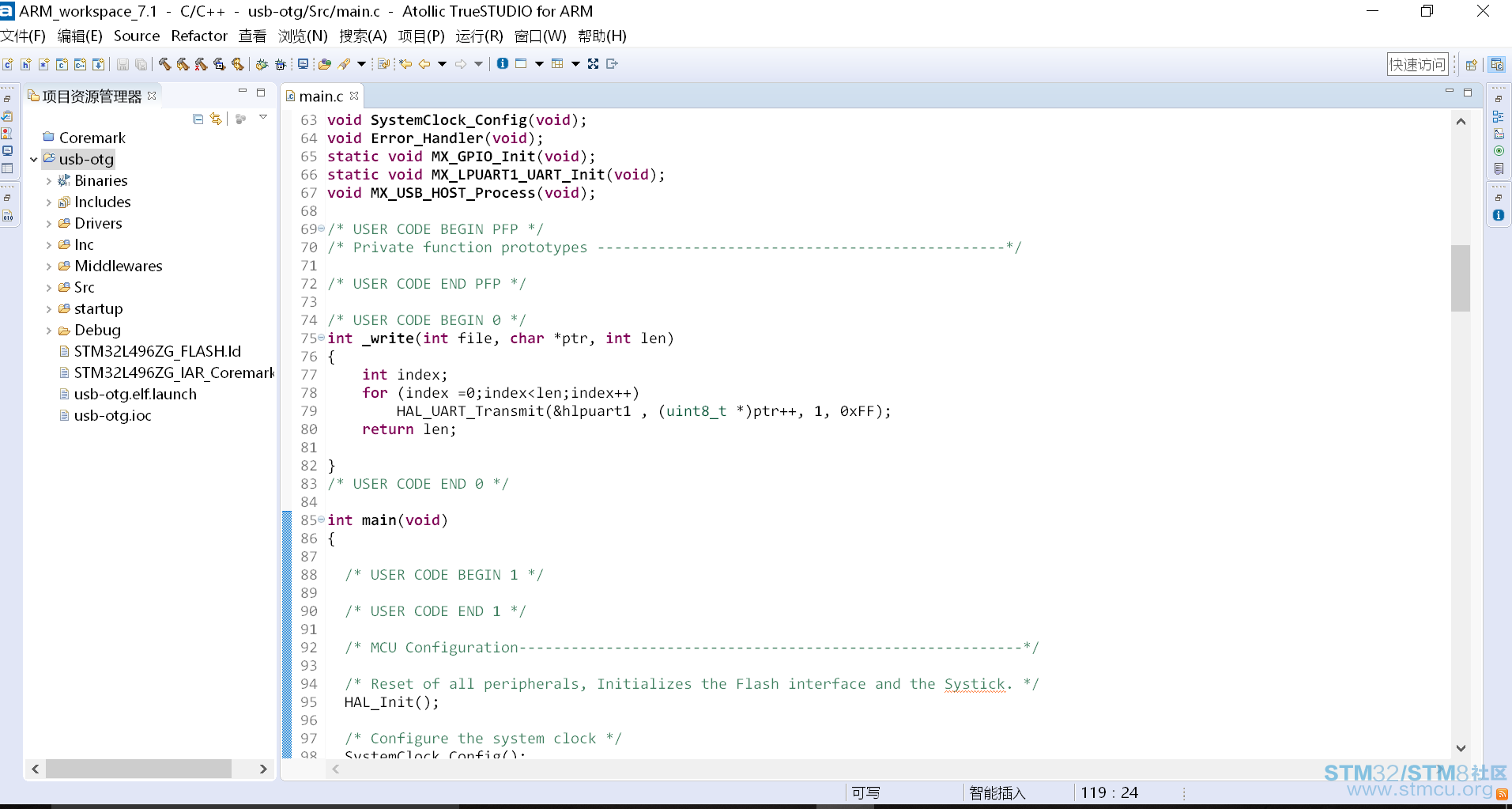Image resolution: width=1512 pixels, height=809 pixels.
Task: Open the 运行(R) menu
Action: pyautogui.click(x=479, y=36)
